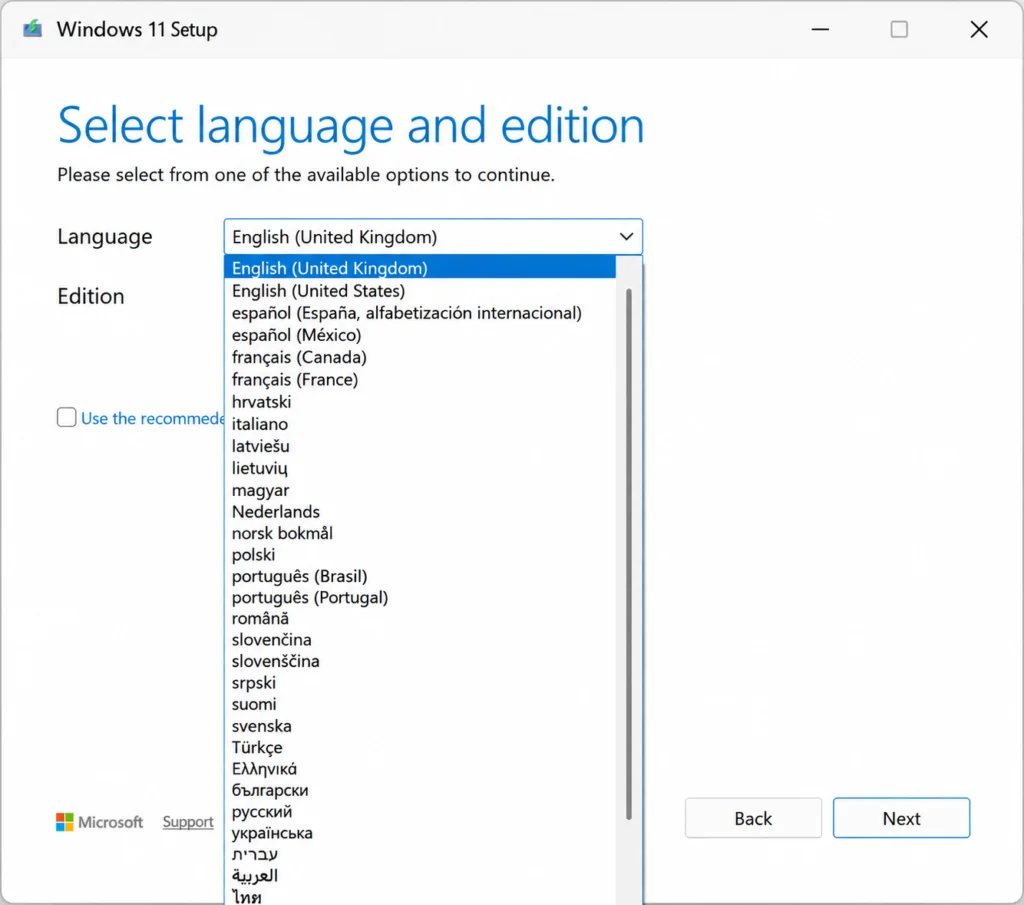Close the Windows 11 Setup window

pyautogui.click(x=979, y=29)
